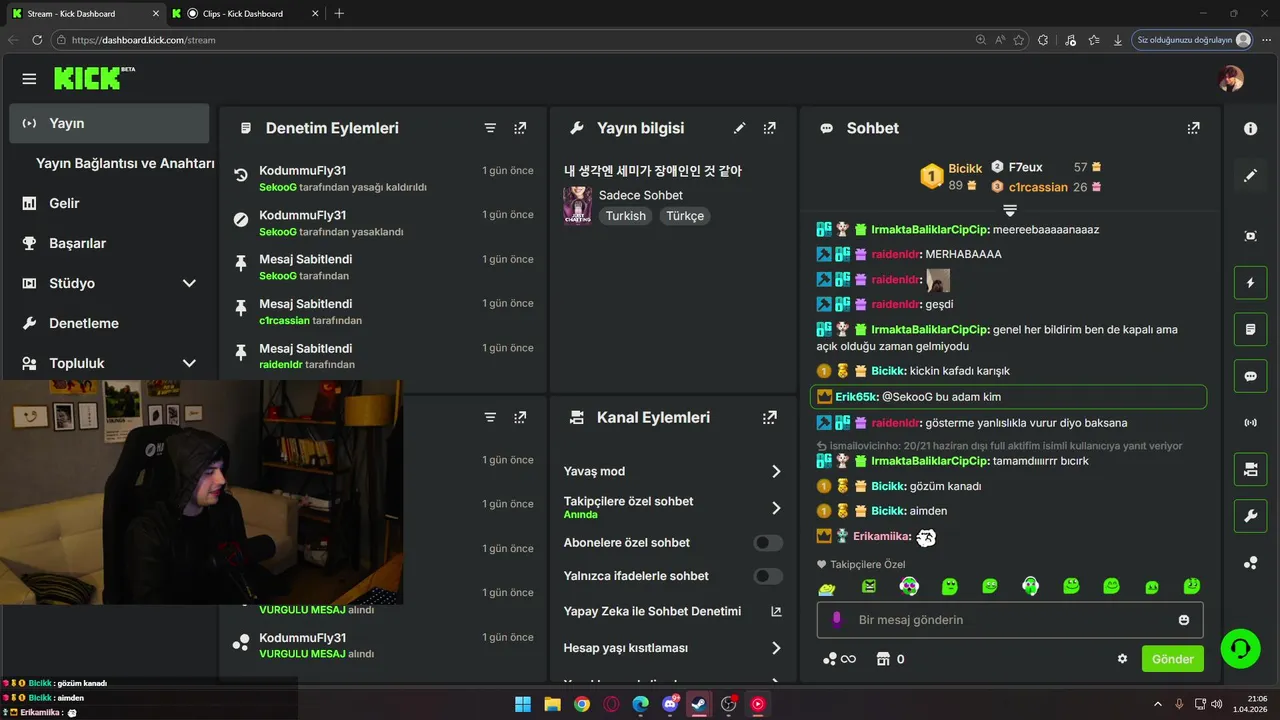Open chat settings gear icon
1280x720 pixels.
[x=1122, y=659]
